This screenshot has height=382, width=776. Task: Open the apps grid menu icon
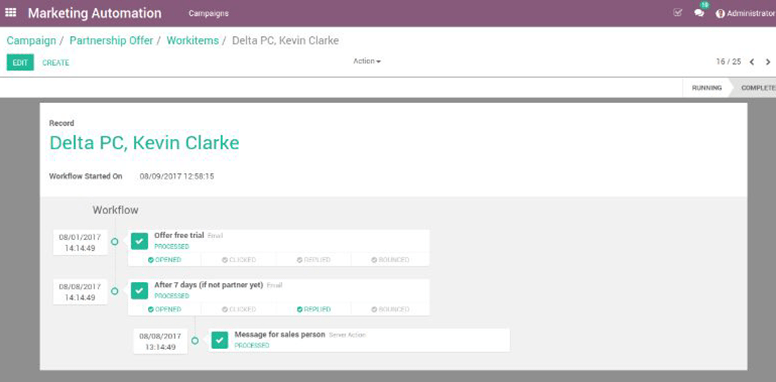10,13
